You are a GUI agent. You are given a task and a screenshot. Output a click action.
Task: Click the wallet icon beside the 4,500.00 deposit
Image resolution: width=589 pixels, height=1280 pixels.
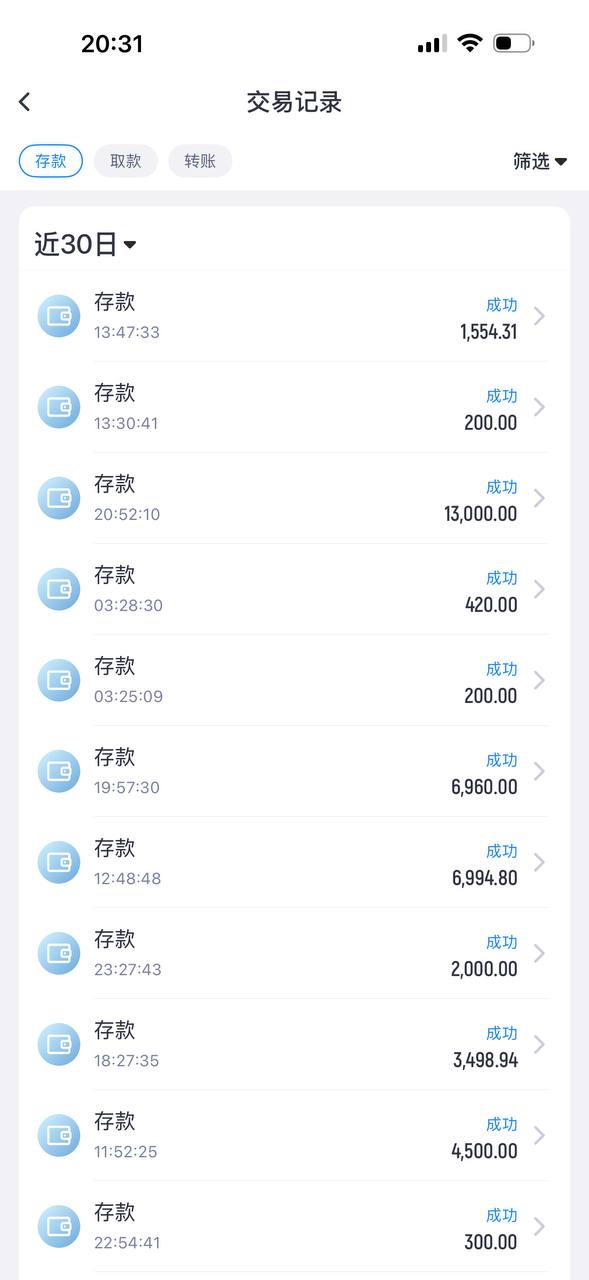click(x=58, y=1135)
